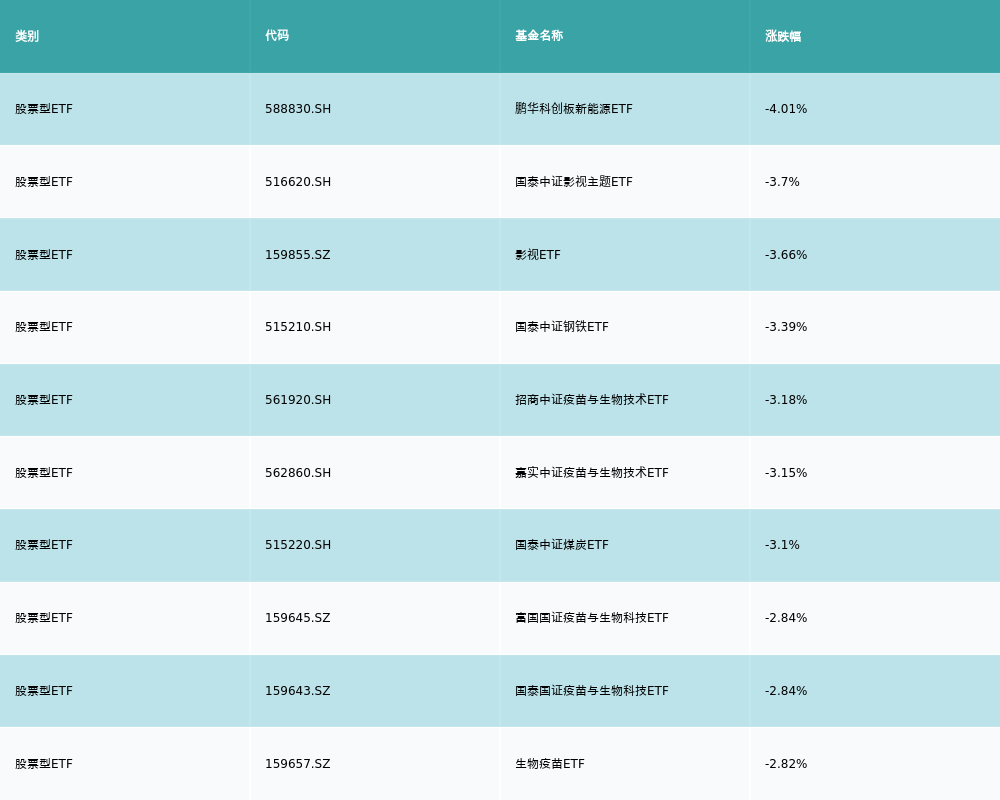
Task: Select fund 招商中证疫苗与生物技术ETF
Action: [592, 400]
